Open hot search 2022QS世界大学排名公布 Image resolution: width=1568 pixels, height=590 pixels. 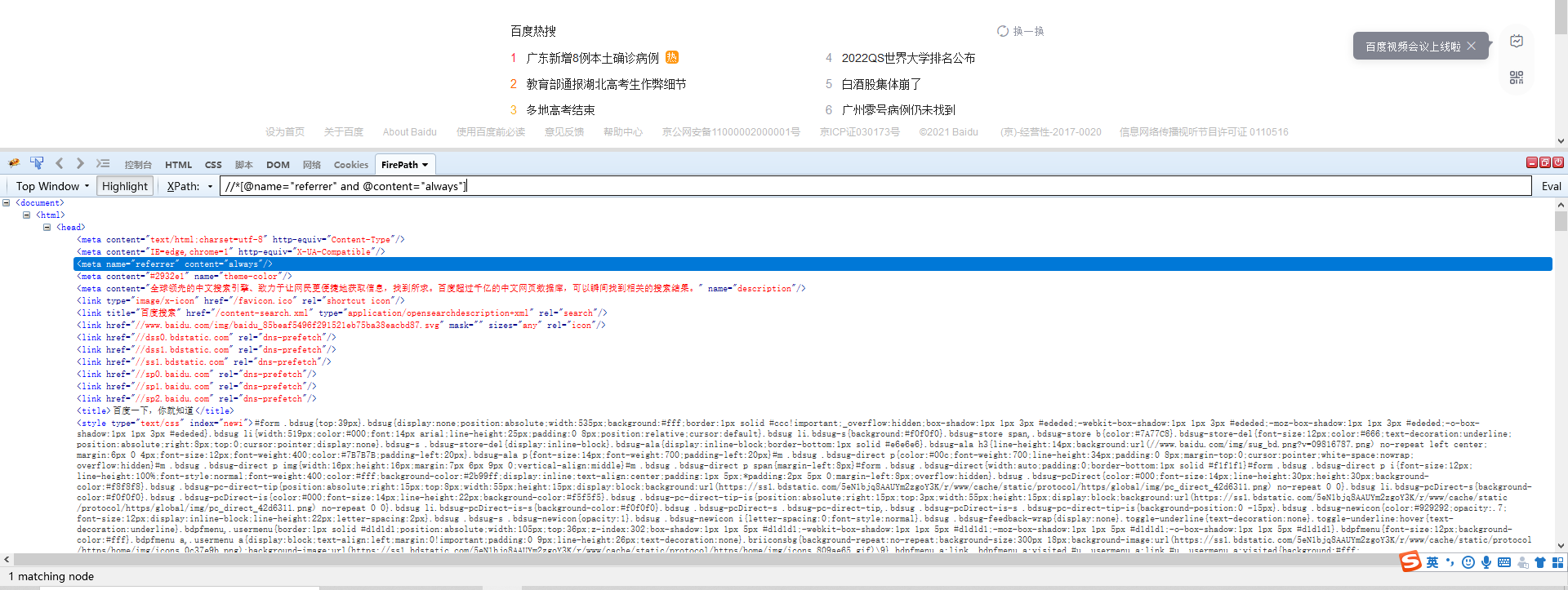tap(908, 58)
